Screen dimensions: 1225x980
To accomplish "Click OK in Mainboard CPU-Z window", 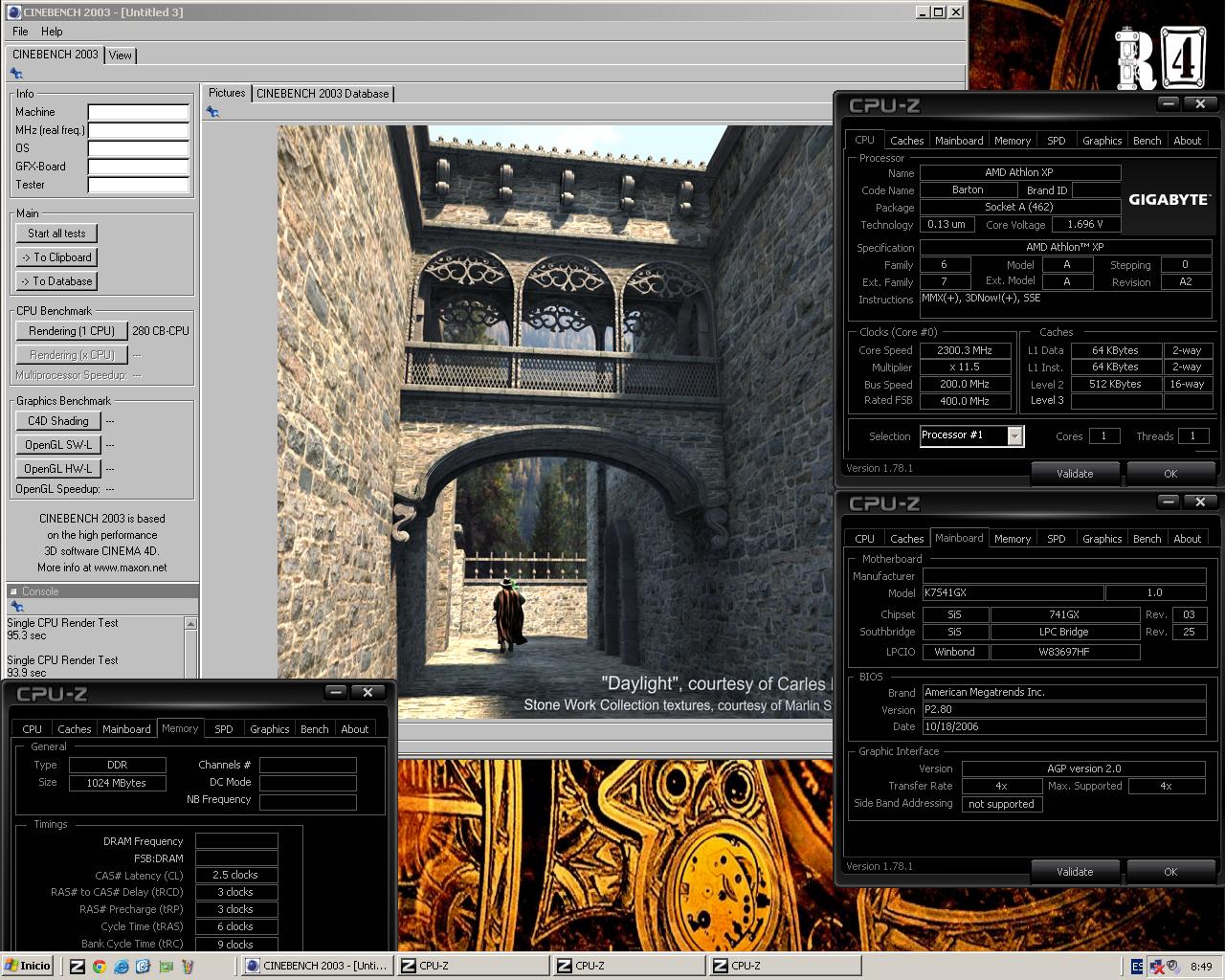I will (1169, 872).
